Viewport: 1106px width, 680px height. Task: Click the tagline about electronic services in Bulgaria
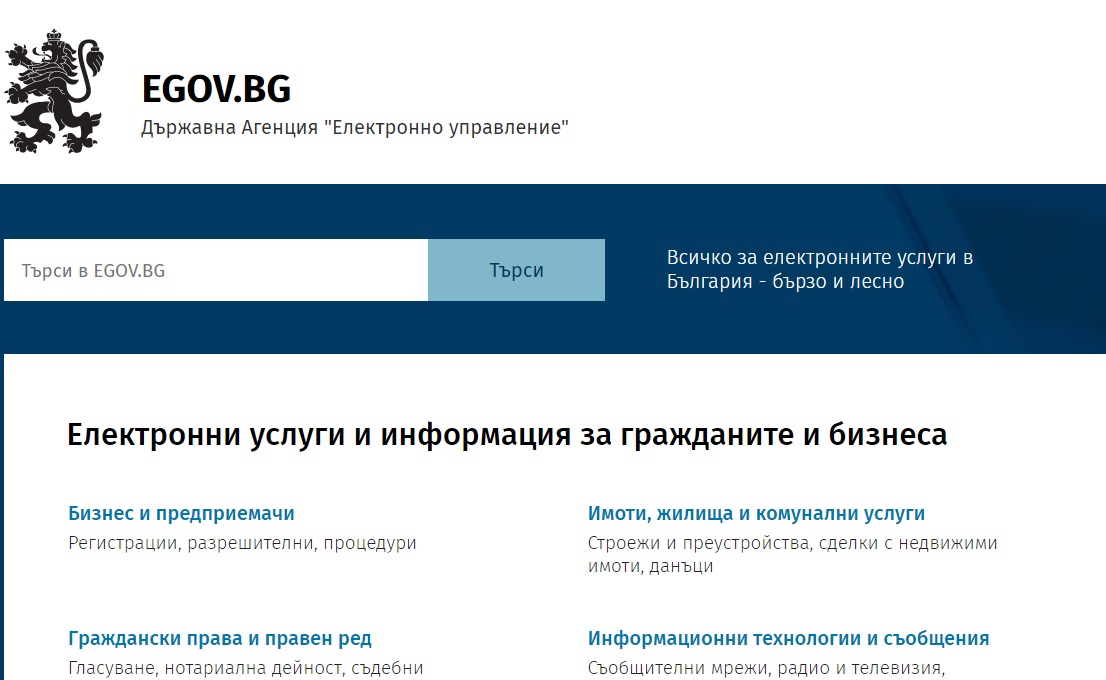coord(820,269)
